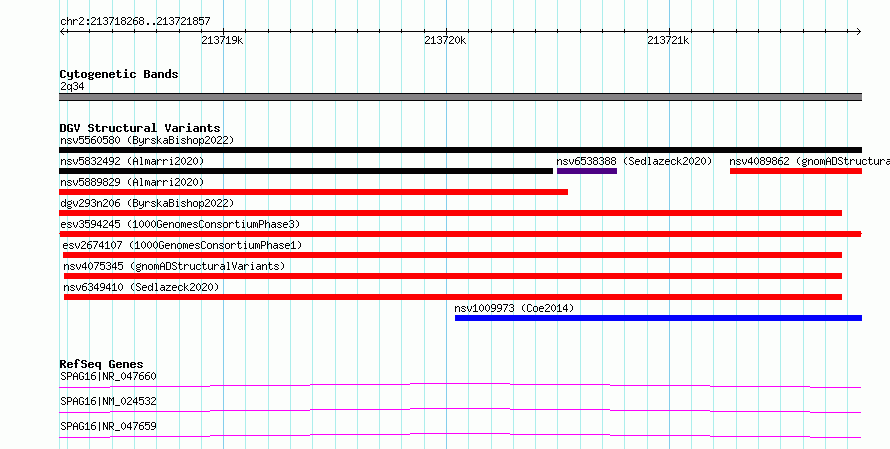Open the nsv5889829 (Almarri2020) label
This screenshot has width=890, height=449.
pyautogui.click(x=132, y=182)
